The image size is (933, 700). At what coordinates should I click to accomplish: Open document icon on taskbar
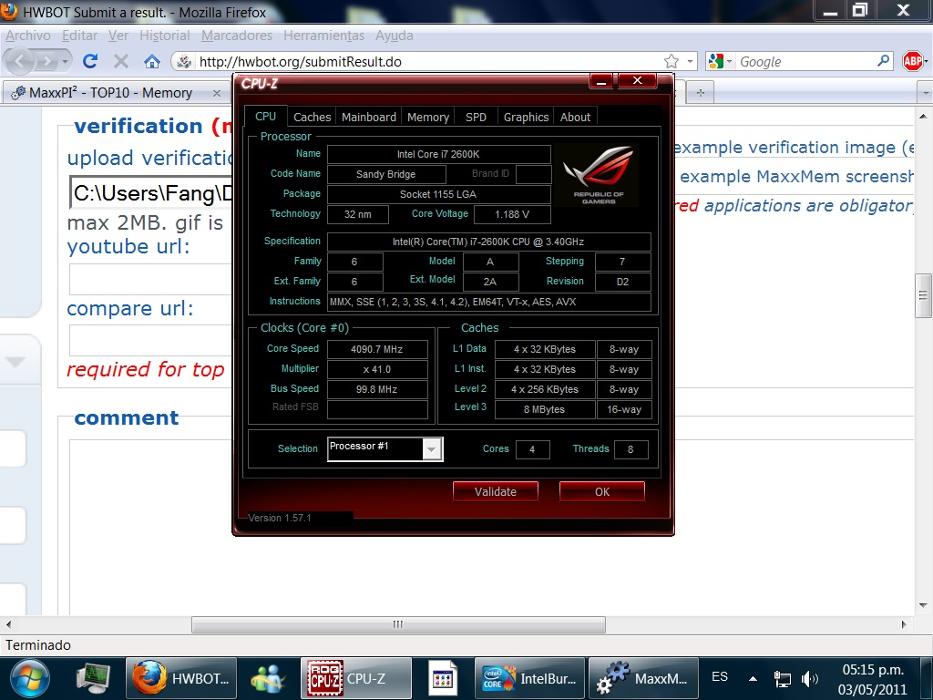point(443,679)
